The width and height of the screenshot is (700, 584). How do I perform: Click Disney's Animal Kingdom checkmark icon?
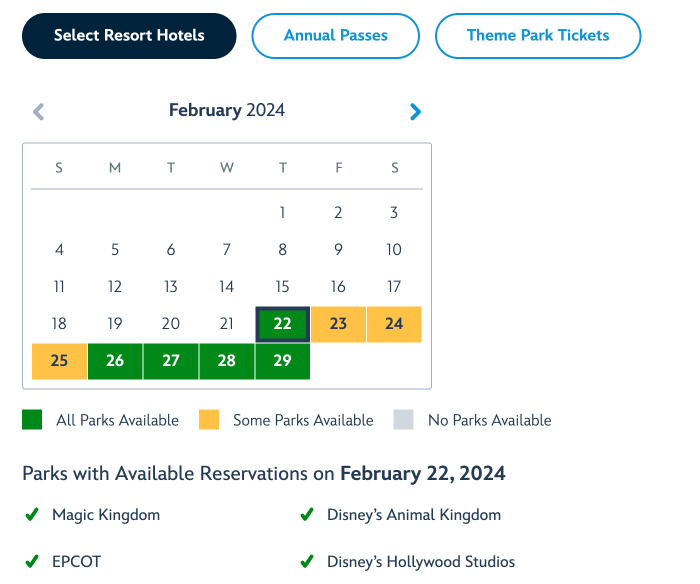tap(307, 516)
